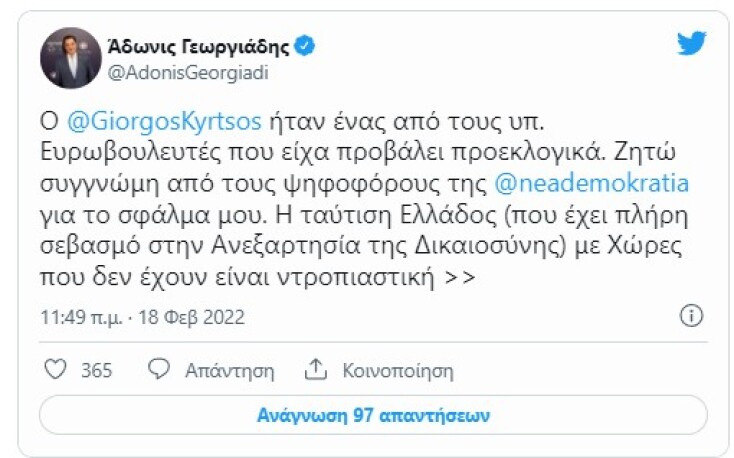The height and width of the screenshot is (458, 734).
Task: Open Άδωνις Γεωργιάδης profile picture
Action: click(x=70, y=57)
